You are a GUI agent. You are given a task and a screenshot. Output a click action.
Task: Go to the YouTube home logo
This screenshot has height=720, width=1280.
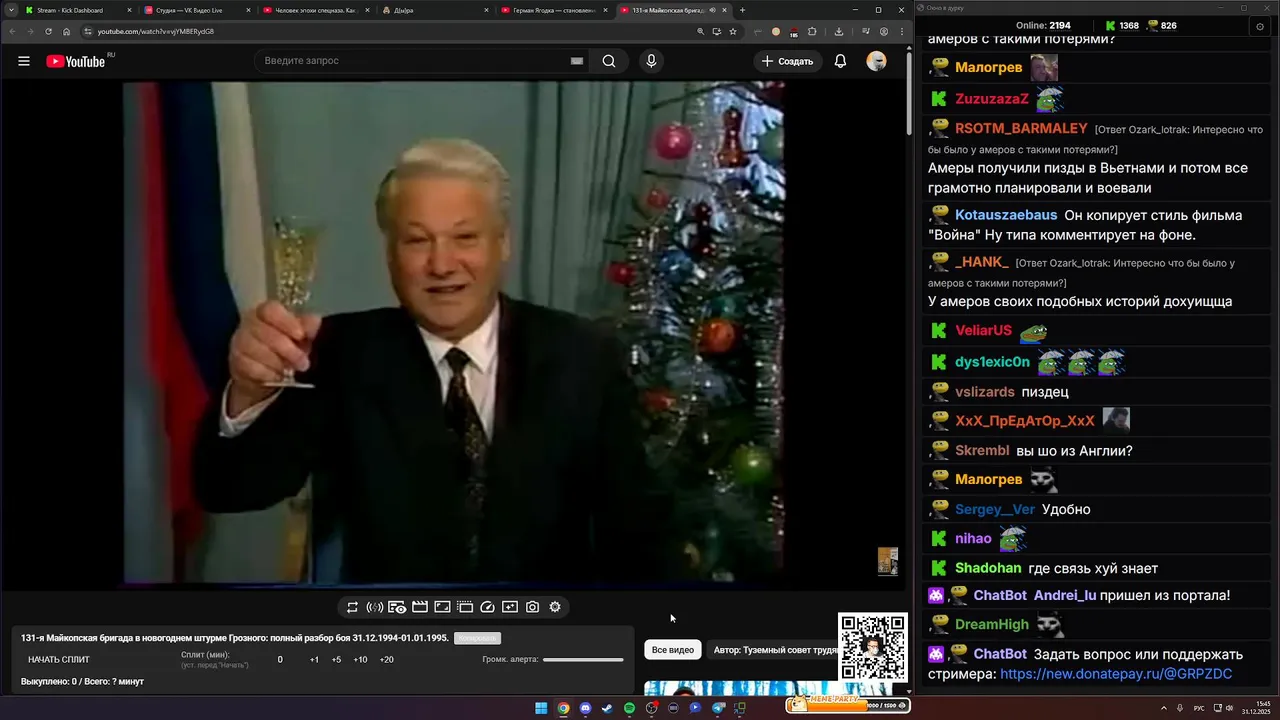click(x=76, y=61)
